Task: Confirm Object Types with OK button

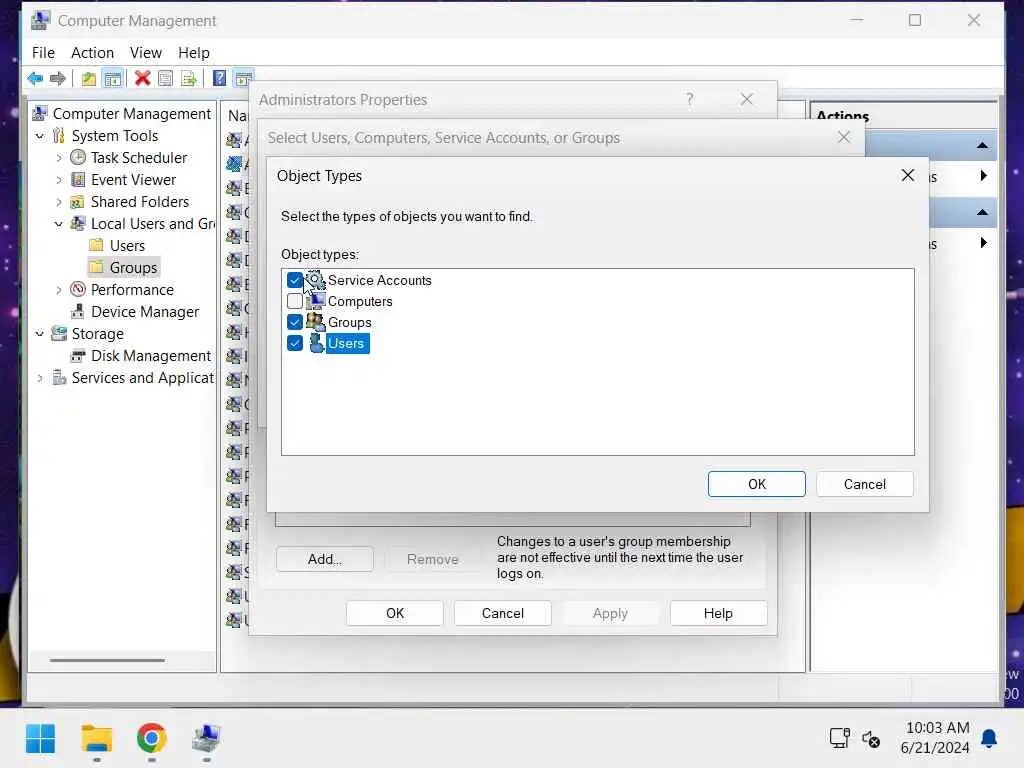Action: 756,484
